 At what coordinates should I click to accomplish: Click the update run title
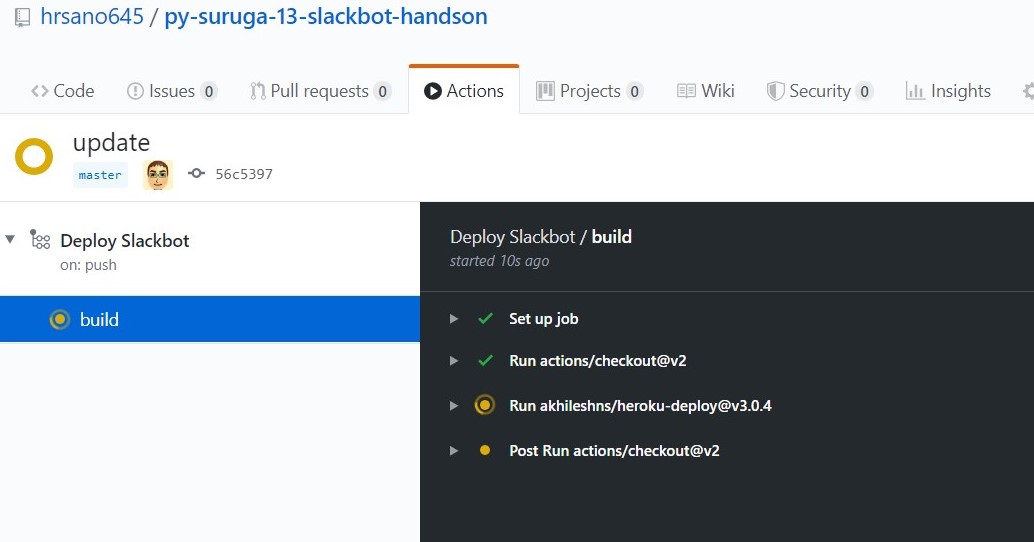point(111,142)
